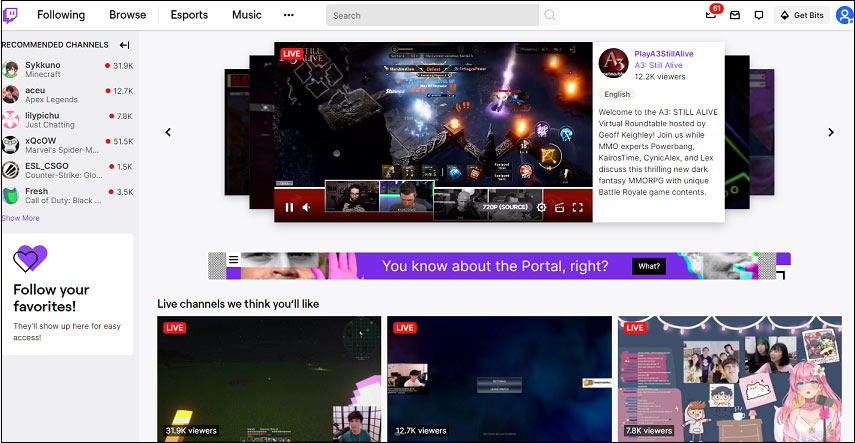This screenshot has height=443, width=855.
Task: Open the Browse page
Action: coord(127,15)
